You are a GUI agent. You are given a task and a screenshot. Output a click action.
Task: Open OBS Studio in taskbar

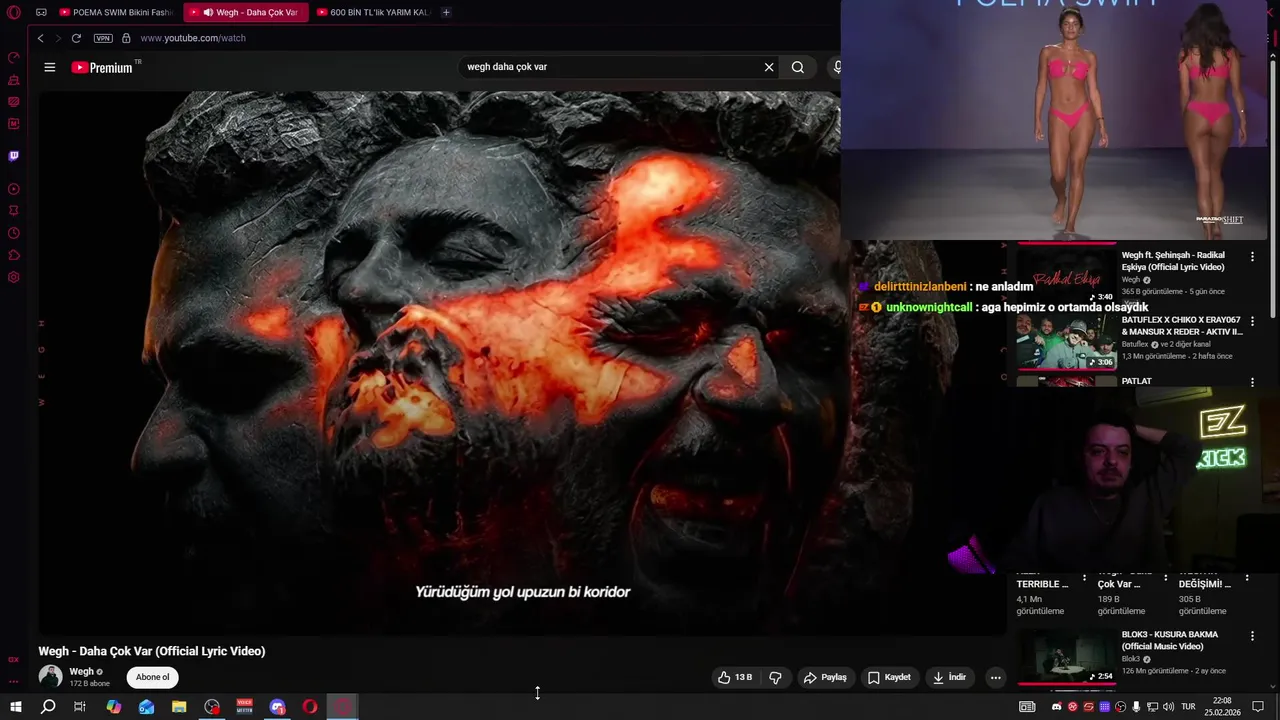pos(212,707)
